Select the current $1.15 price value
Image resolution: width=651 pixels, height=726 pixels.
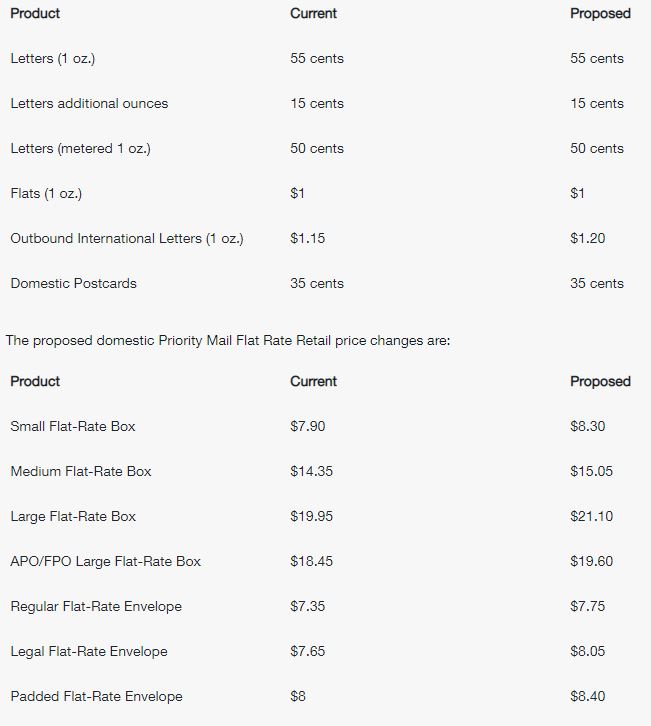(308, 238)
